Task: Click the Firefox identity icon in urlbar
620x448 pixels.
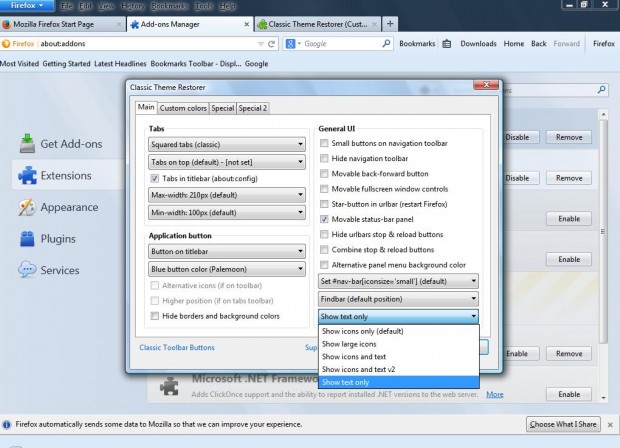Action: [x=18, y=43]
